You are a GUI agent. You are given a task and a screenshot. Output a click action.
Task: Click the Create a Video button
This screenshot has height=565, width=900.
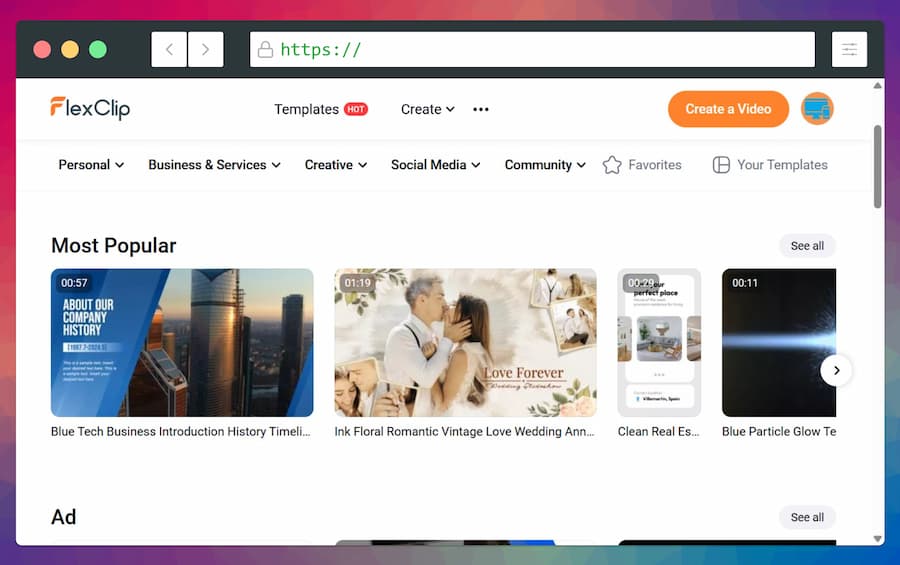coord(728,109)
